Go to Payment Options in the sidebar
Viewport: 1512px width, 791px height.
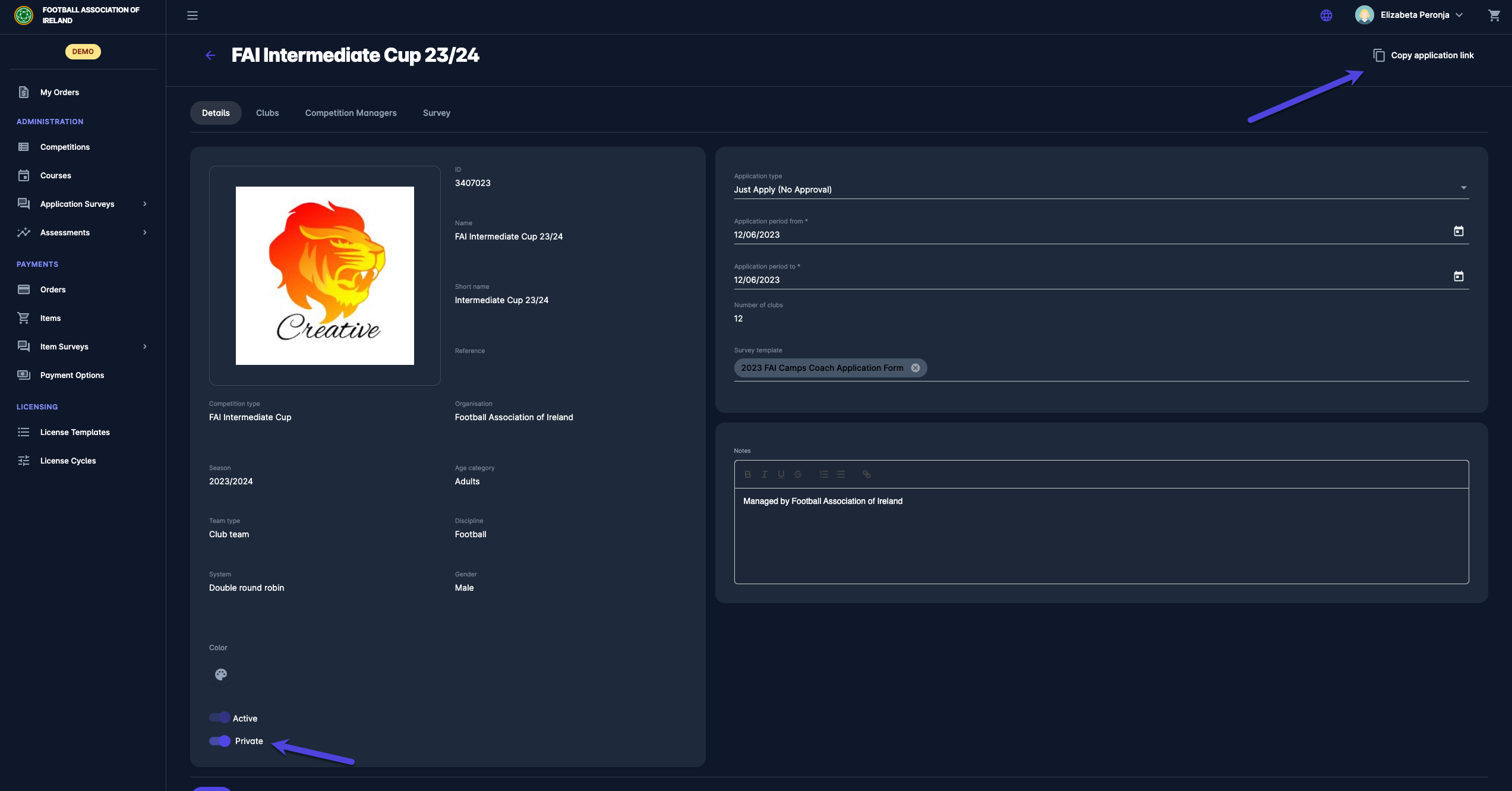(x=72, y=375)
